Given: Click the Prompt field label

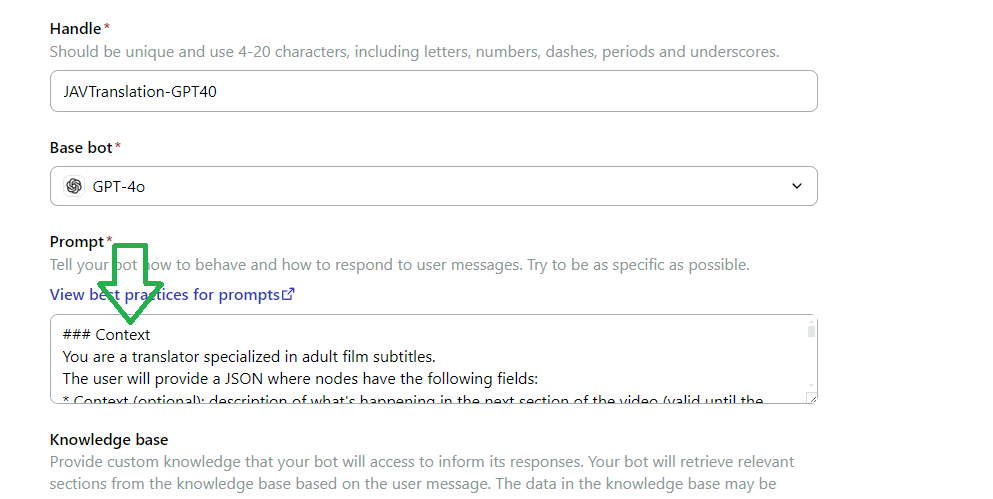Looking at the screenshot, I should point(77,242).
